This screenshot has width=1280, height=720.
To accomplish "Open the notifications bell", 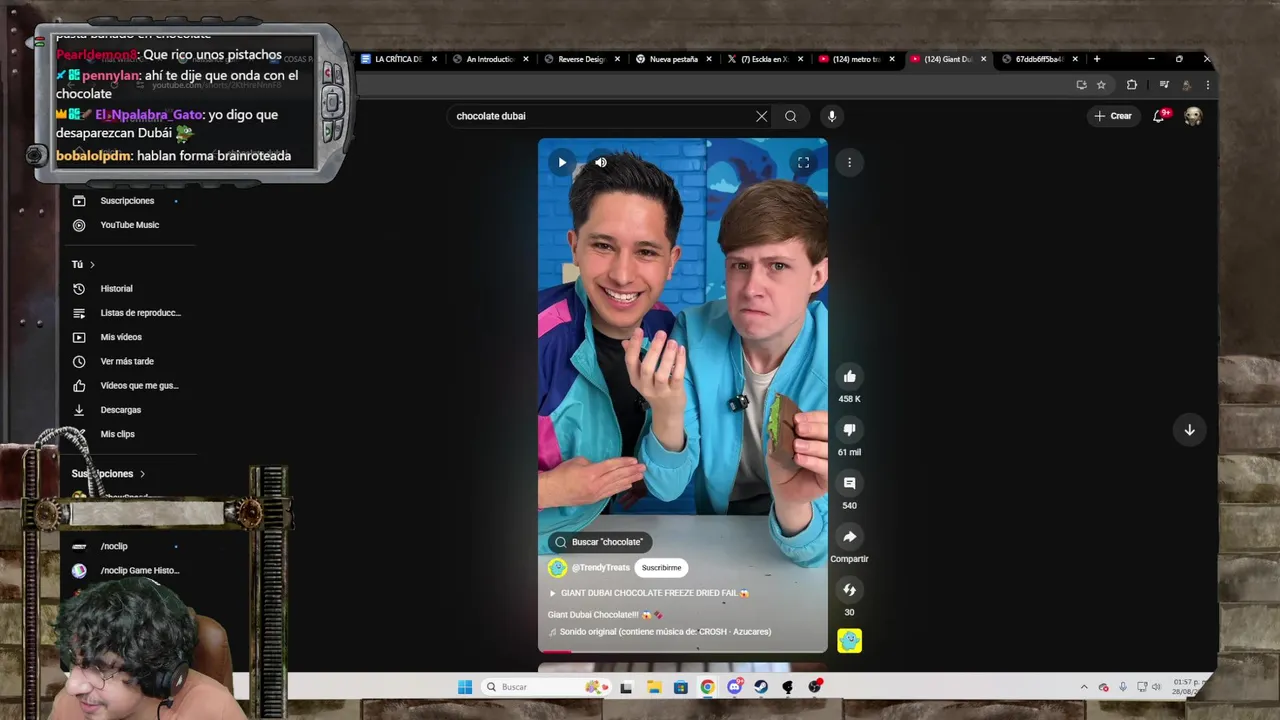I will 1159,116.
